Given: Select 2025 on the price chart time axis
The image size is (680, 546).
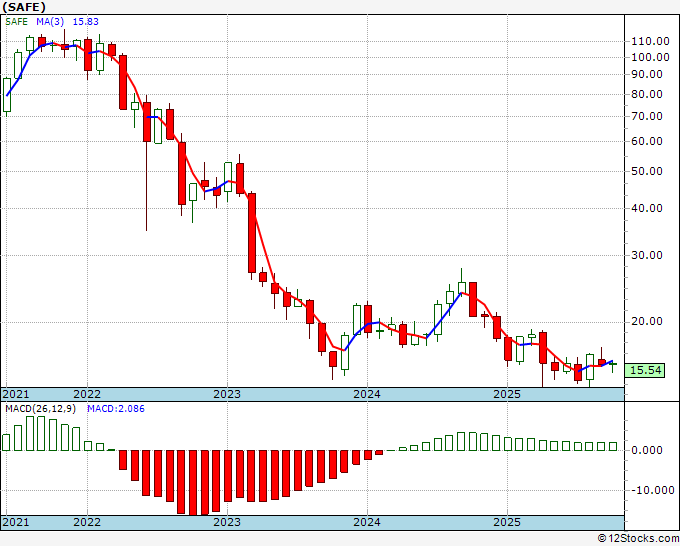Looking at the screenshot, I should [x=507, y=394].
